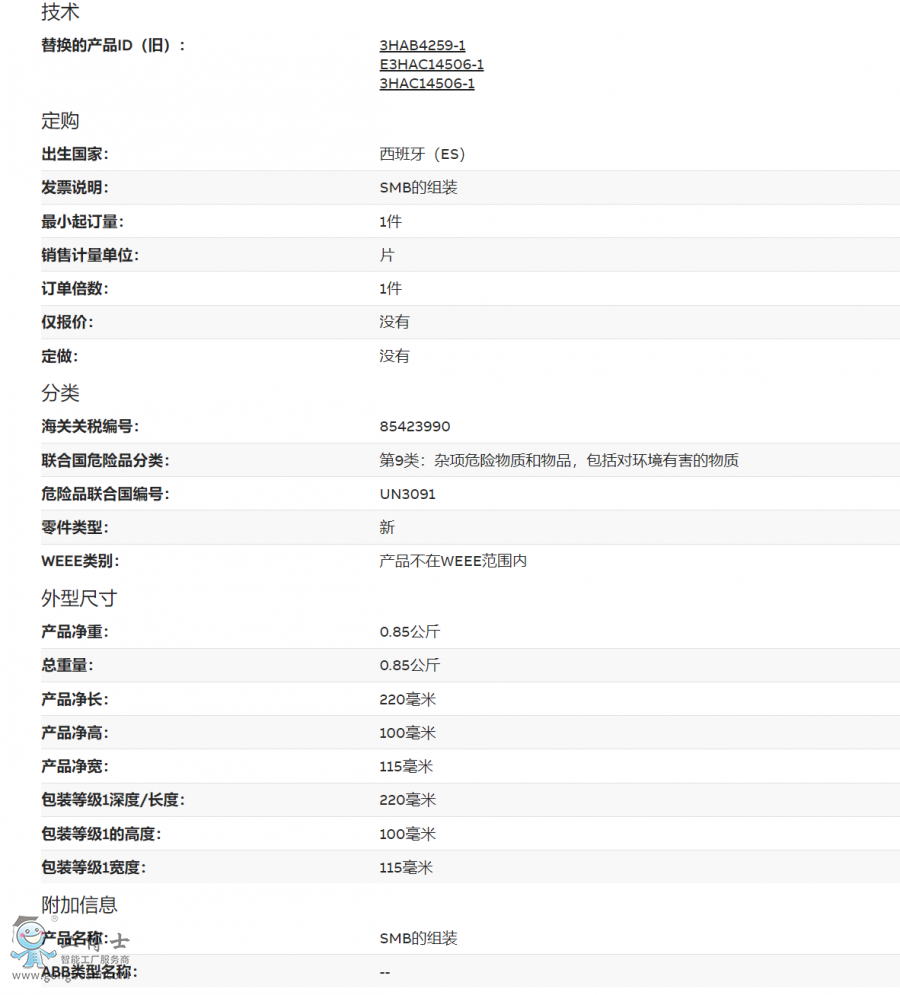The width and height of the screenshot is (900, 995).
Task: Click the UN3091 dangerous goods number
Action: pos(408,494)
